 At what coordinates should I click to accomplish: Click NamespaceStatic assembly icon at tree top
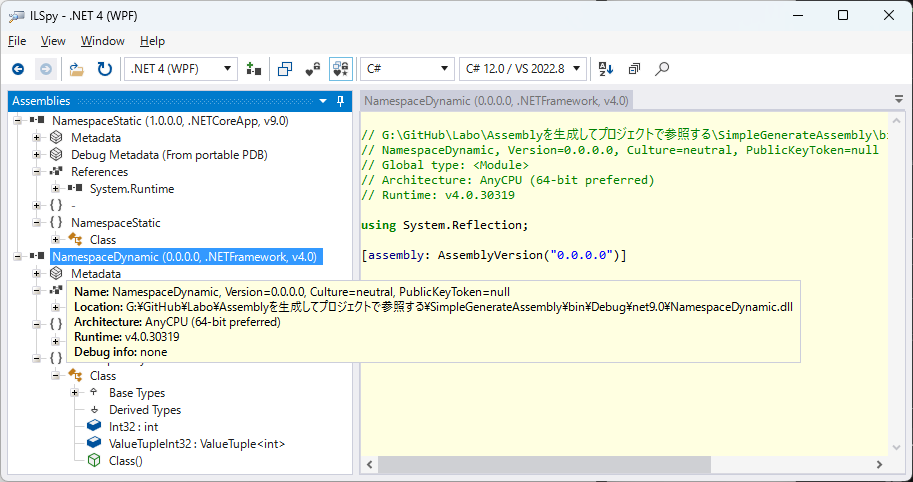pos(37,121)
